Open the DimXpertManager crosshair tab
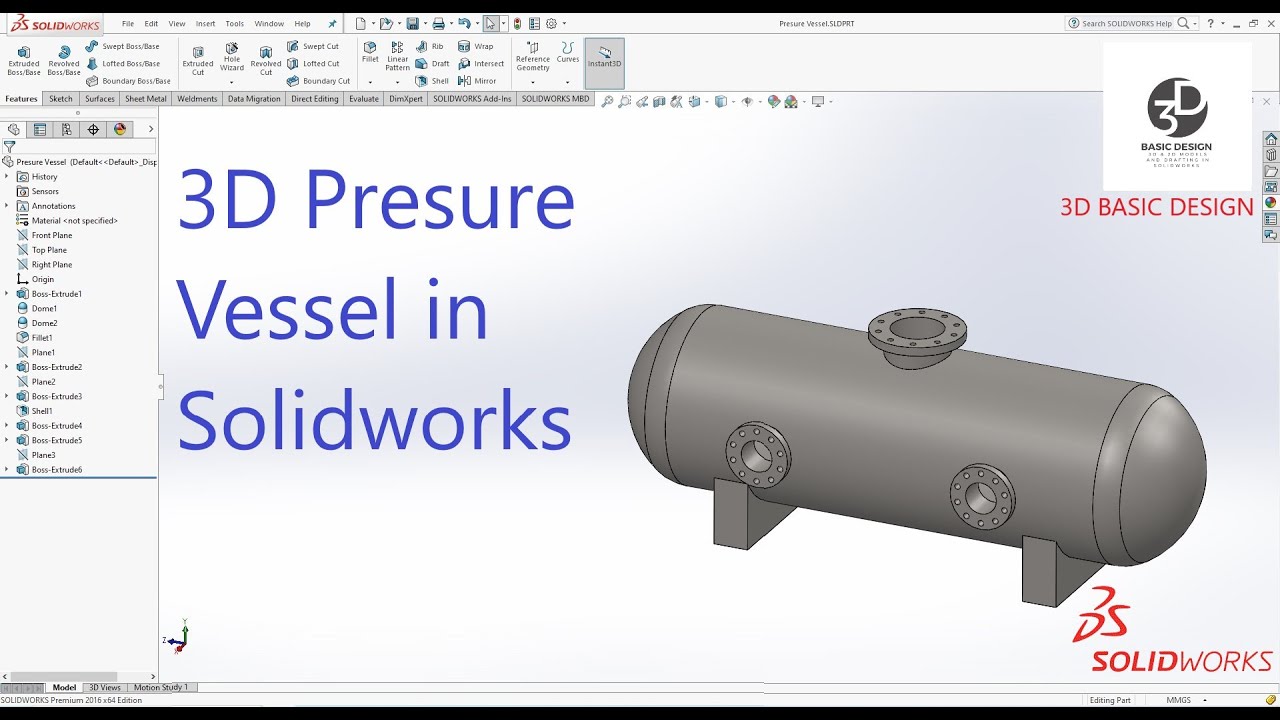This screenshot has width=1280, height=720. tap(93, 129)
